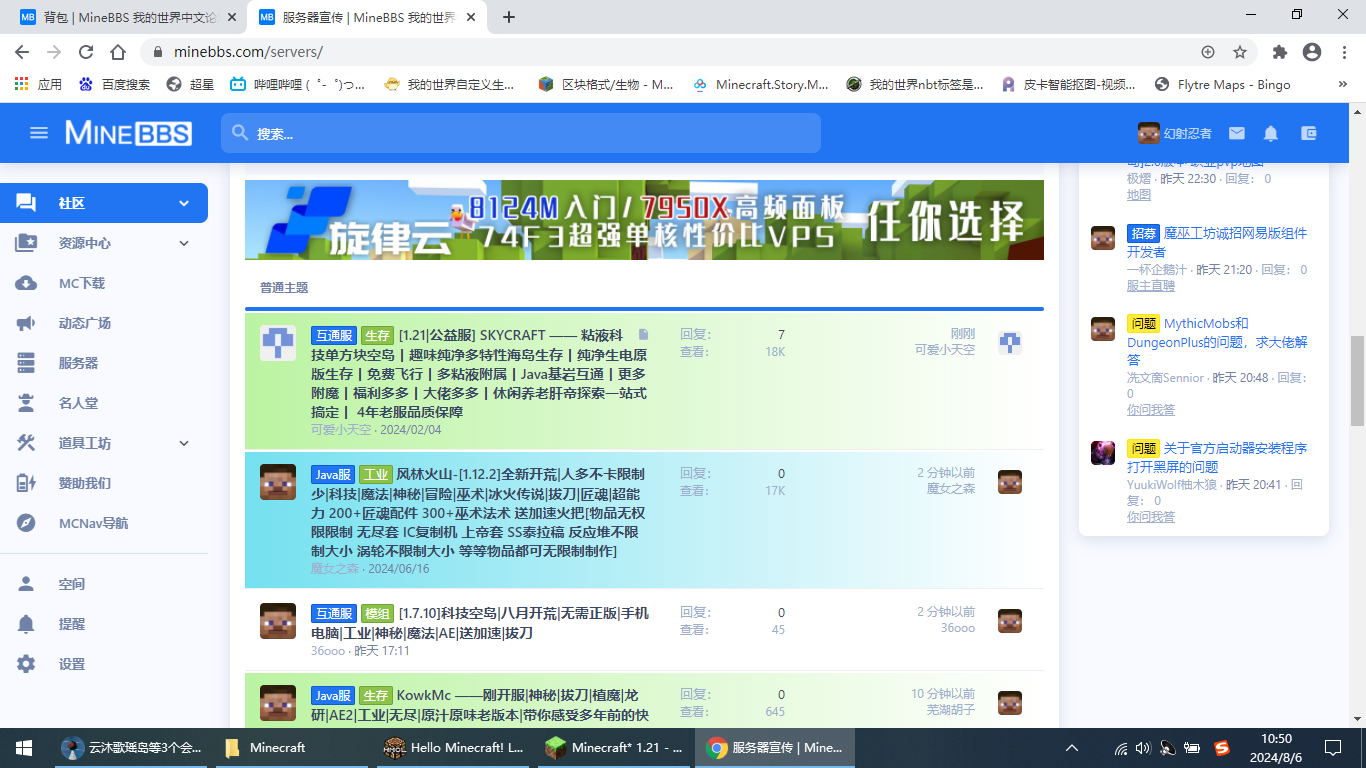
Task: Bookmark this page with the star
Action: pos(1240,52)
